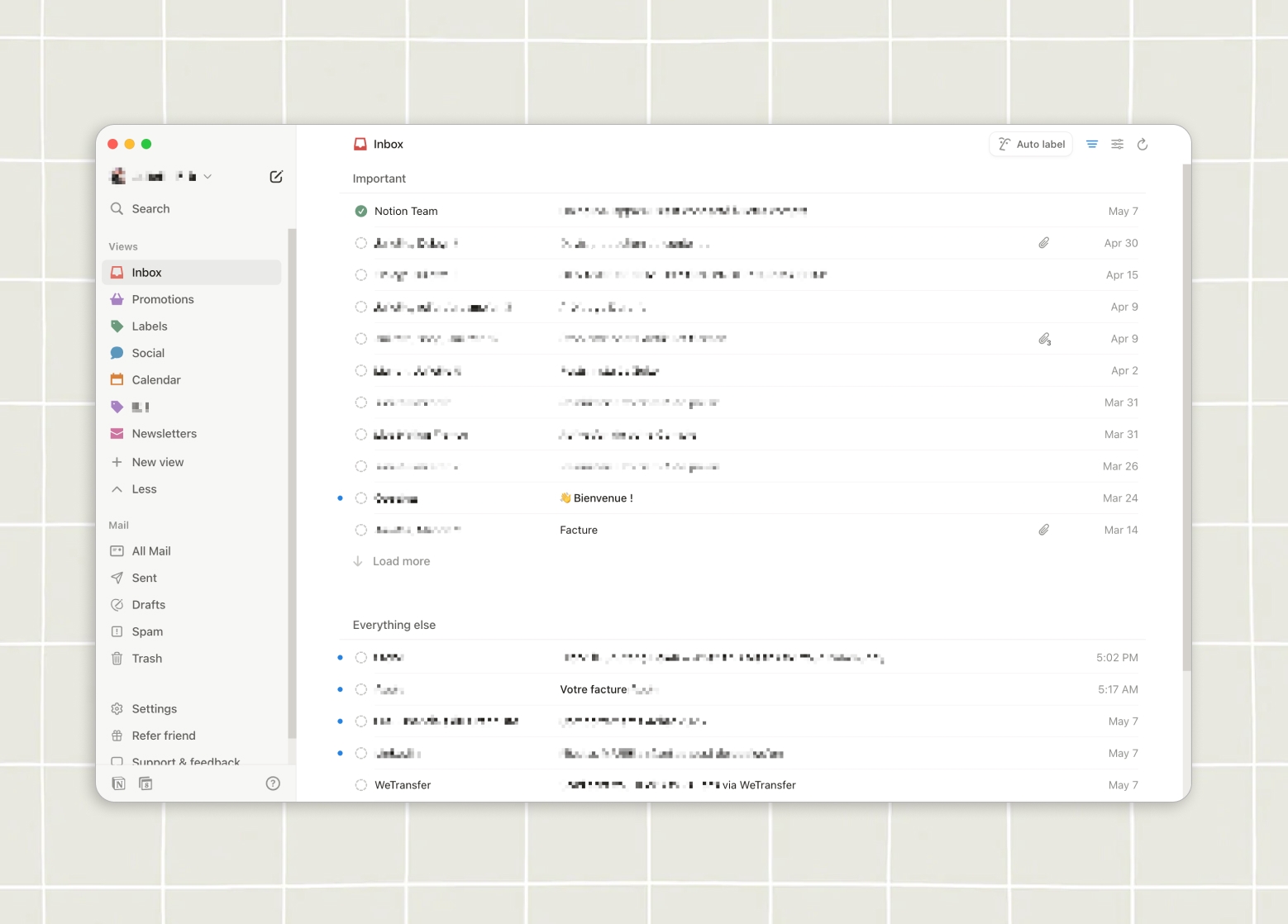The width and height of the screenshot is (1288, 924).
Task: Select the Bienvenue email circle
Action: 360,498
